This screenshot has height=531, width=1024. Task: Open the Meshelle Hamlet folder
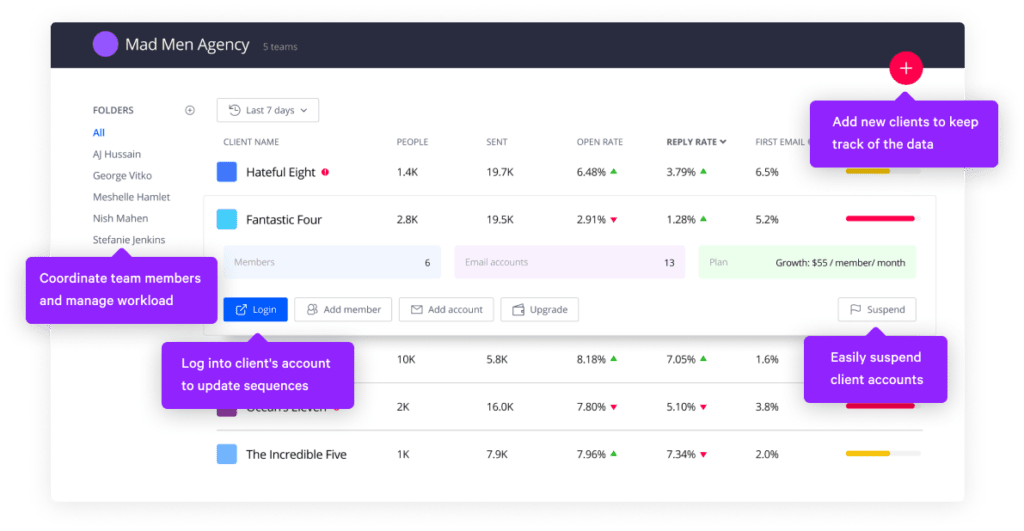(131, 197)
